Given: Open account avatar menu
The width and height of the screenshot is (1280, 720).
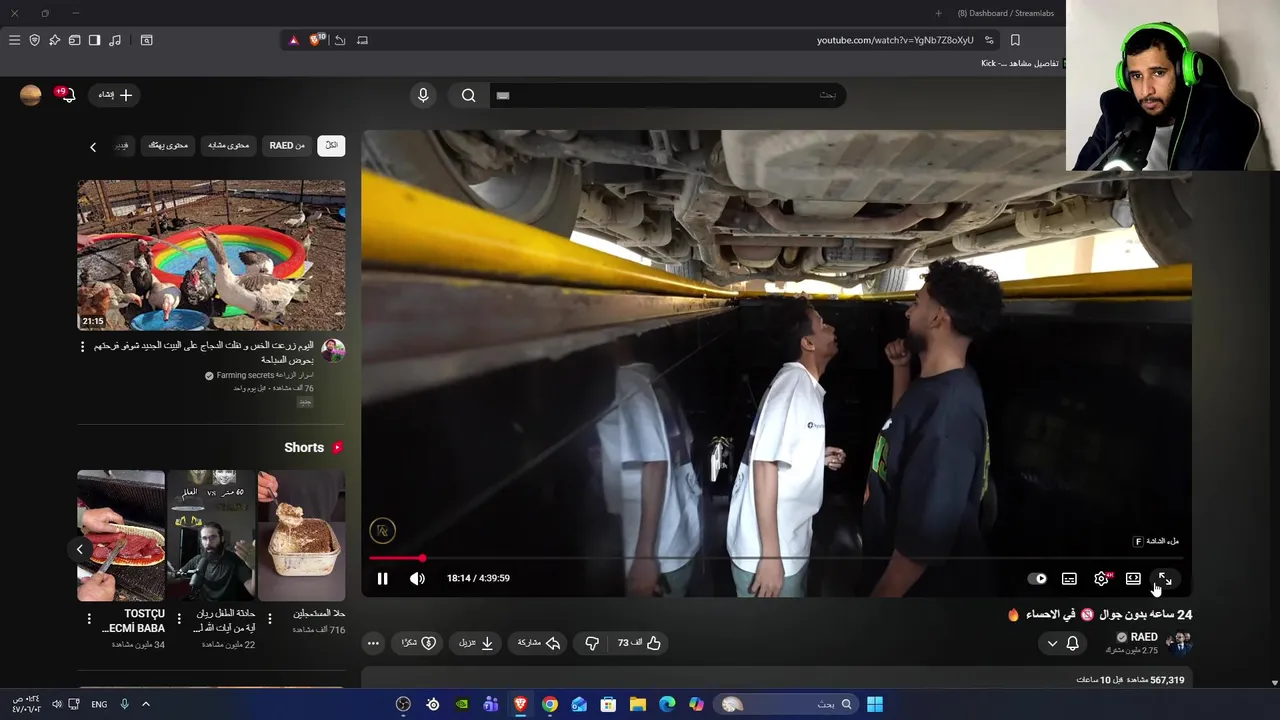Looking at the screenshot, I should (x=31, y=95).
